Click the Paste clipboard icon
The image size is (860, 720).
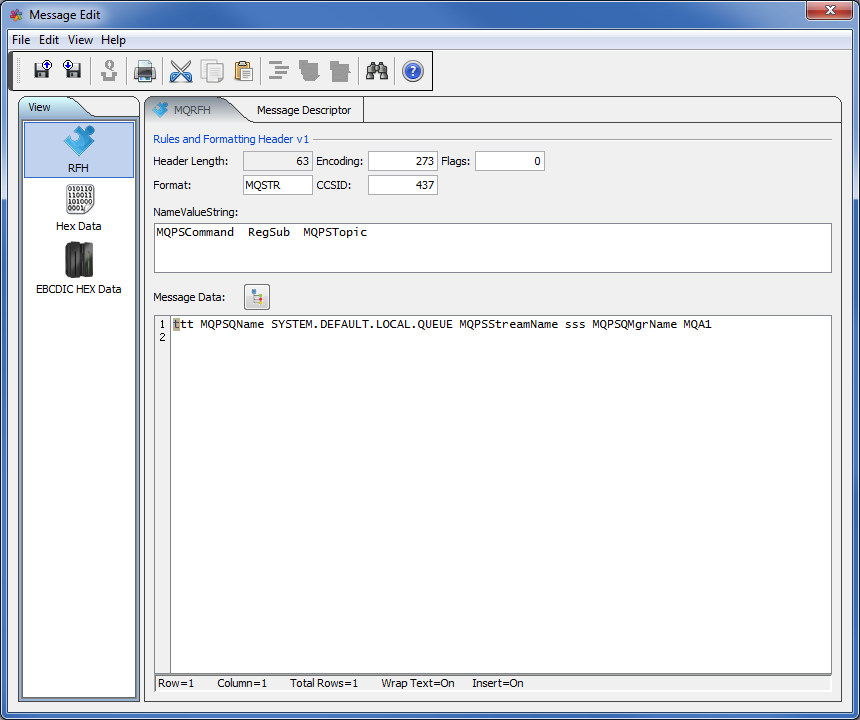point(244,71)
